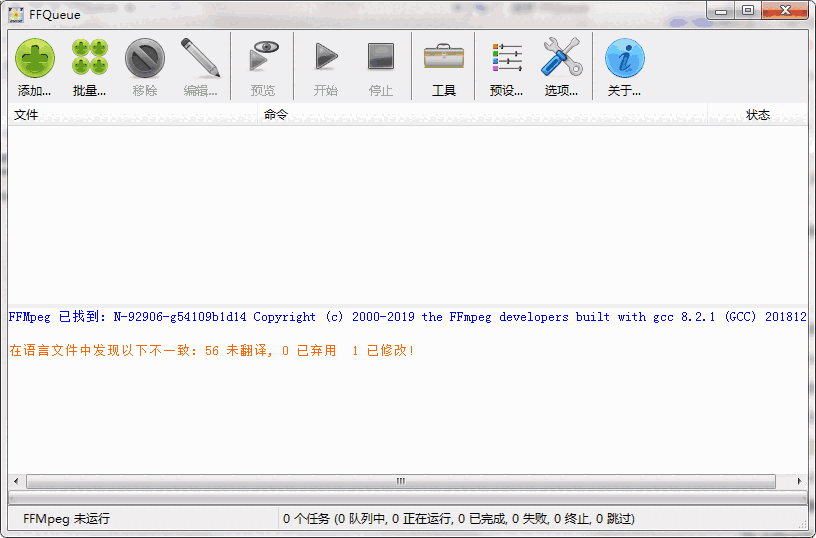816x538 pixels.
Task: Click the Edit (编辑) pencil icon
Action: click(x=200, y=59)
